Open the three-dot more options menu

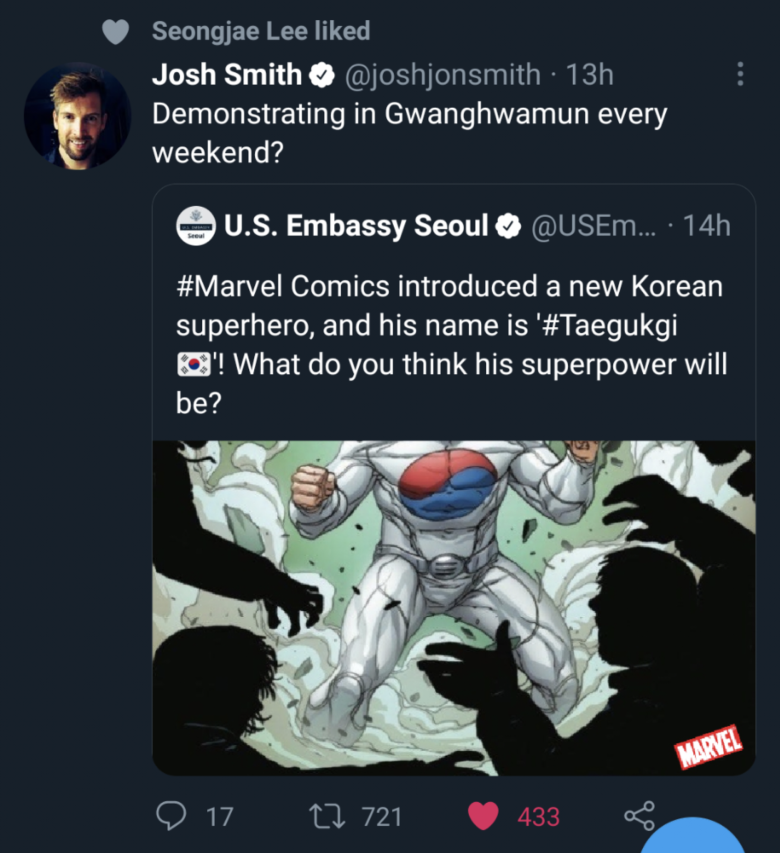click(740, 74)
